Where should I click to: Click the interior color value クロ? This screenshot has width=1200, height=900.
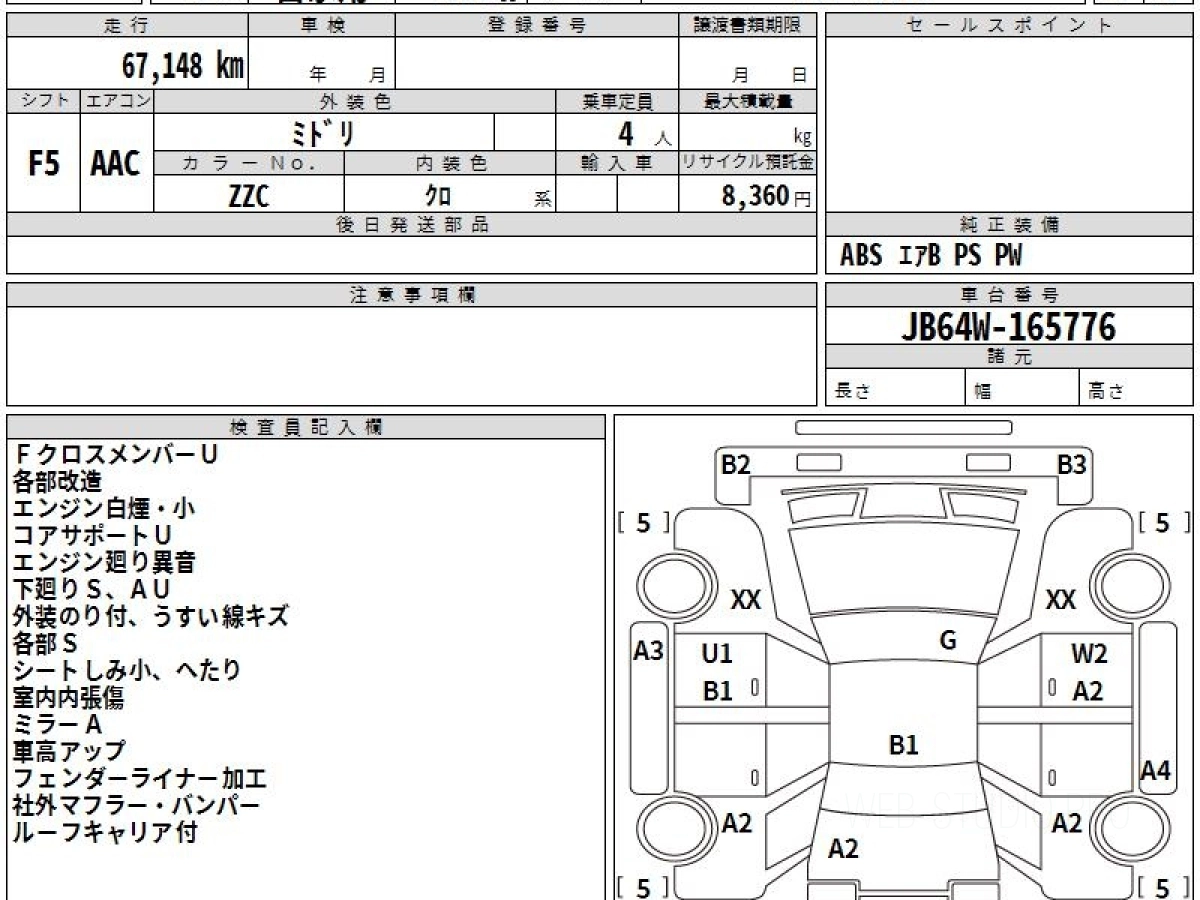pyautogui.click(x=438, y=196)
